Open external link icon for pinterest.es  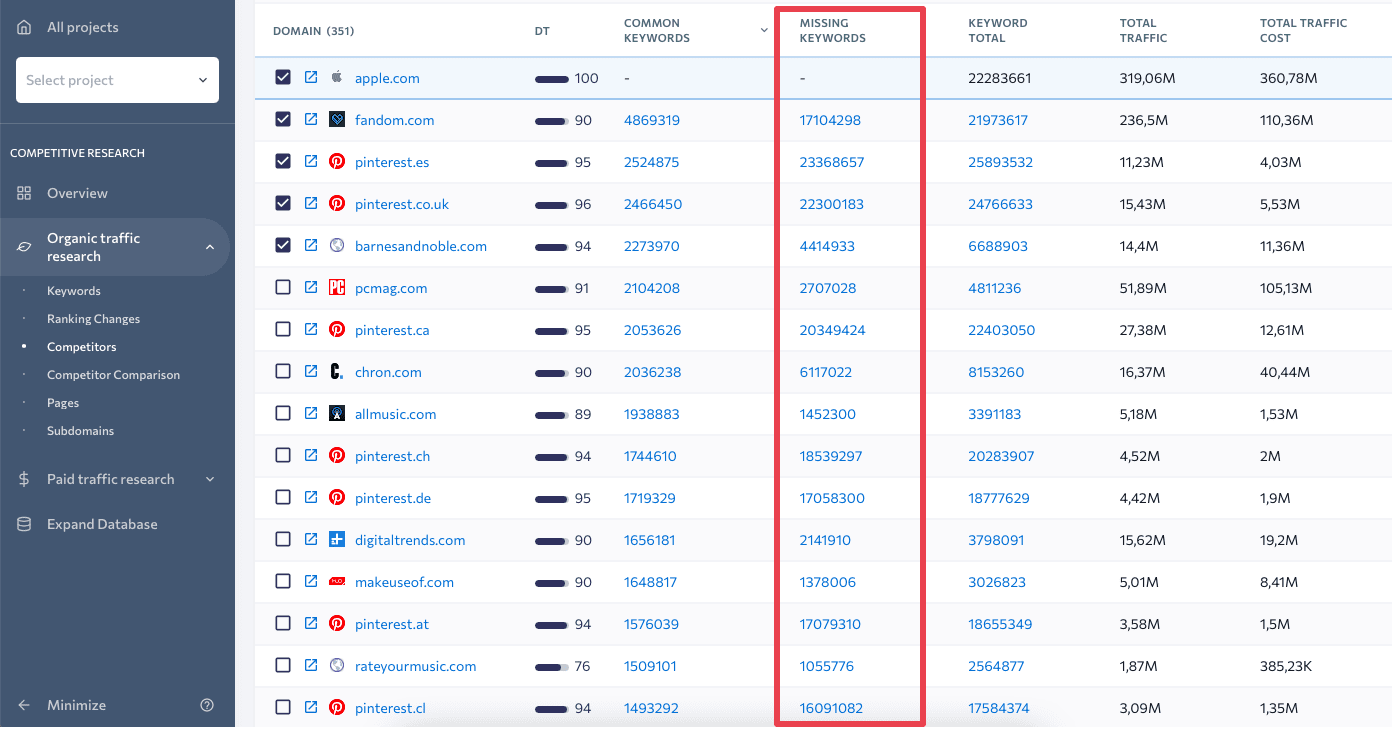pyautogui.click(x=311, y=162)
